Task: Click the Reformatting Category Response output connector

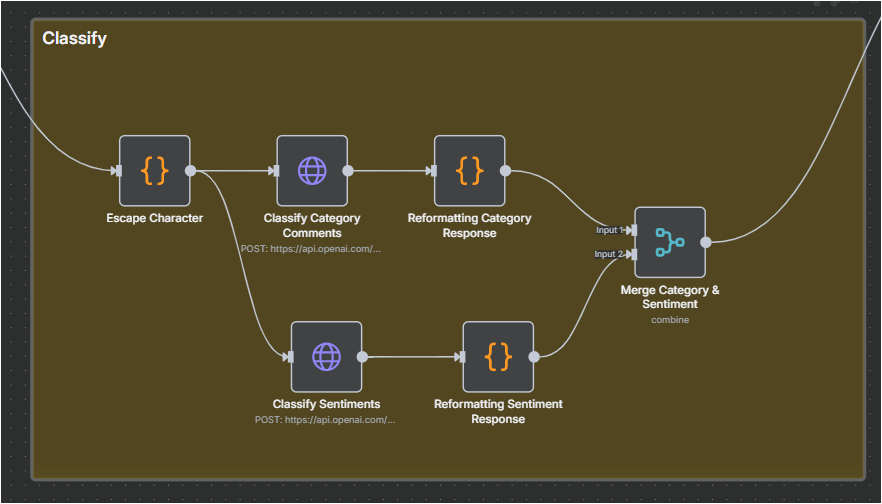Action: pos(506,170)
